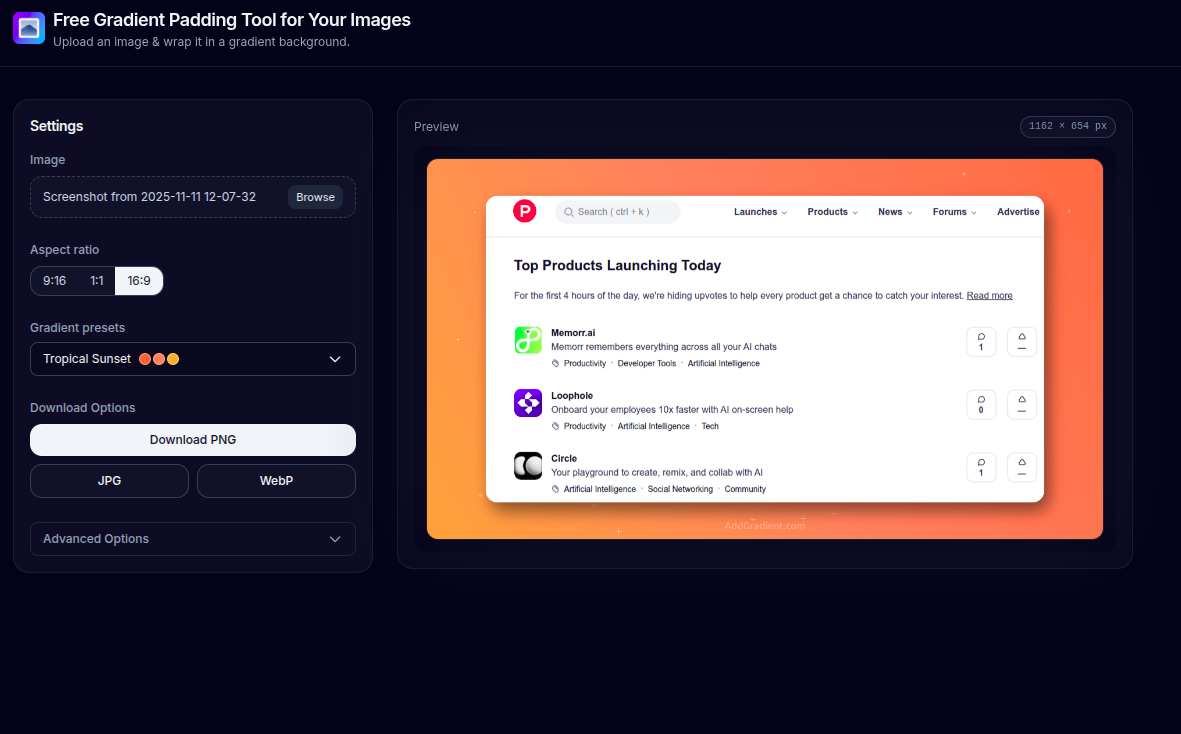Image resolution: width=1181 pixels, height=734 pixels.
Task: Click the gradient tool app icon in header
Action: (x=28, y=28)
